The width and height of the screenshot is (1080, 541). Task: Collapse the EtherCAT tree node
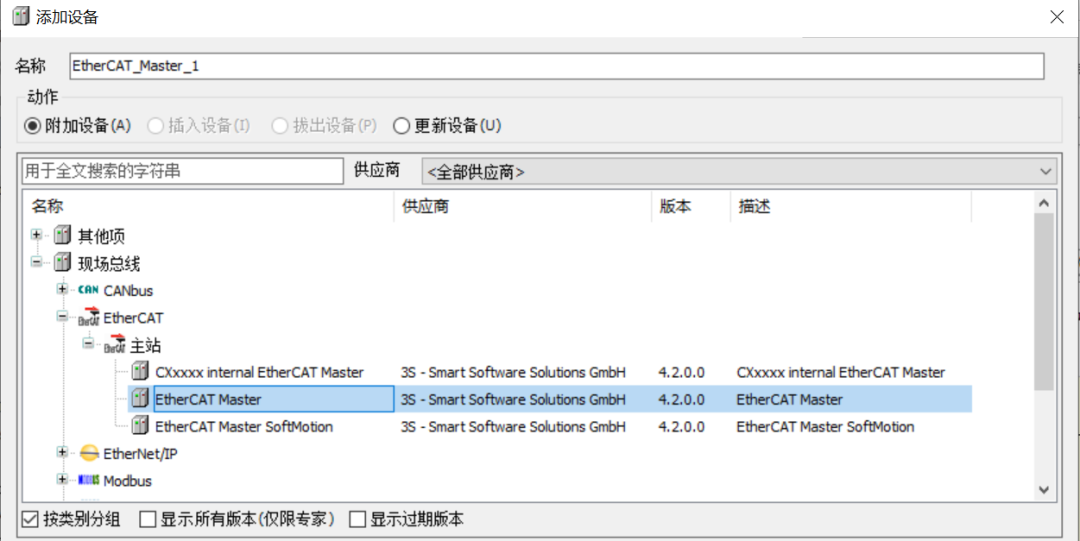(x=63, y=316)
